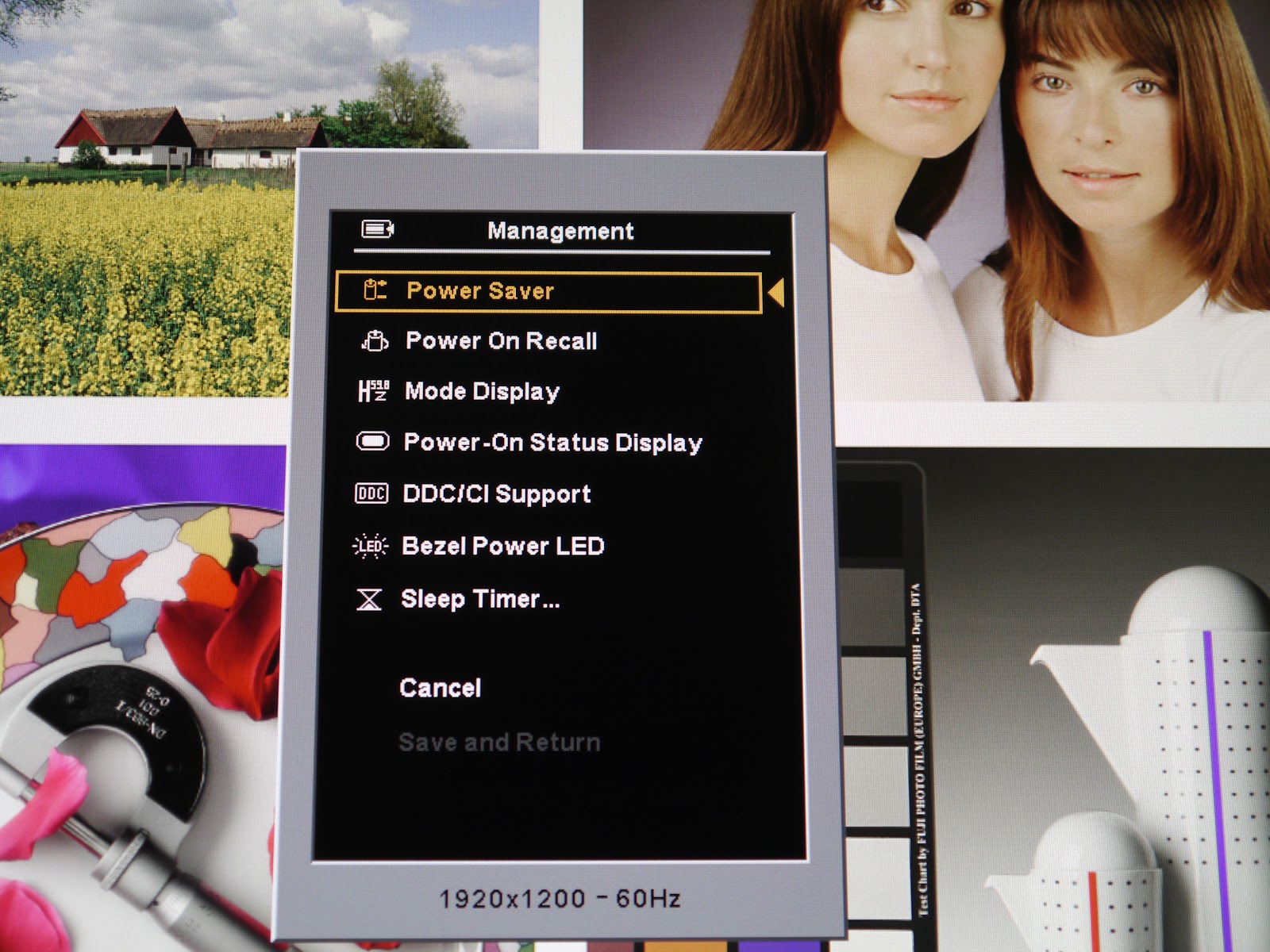The image size is (1270, 952).
Task: Open the Power Saver menu entry
Action: tap(548, 291)
